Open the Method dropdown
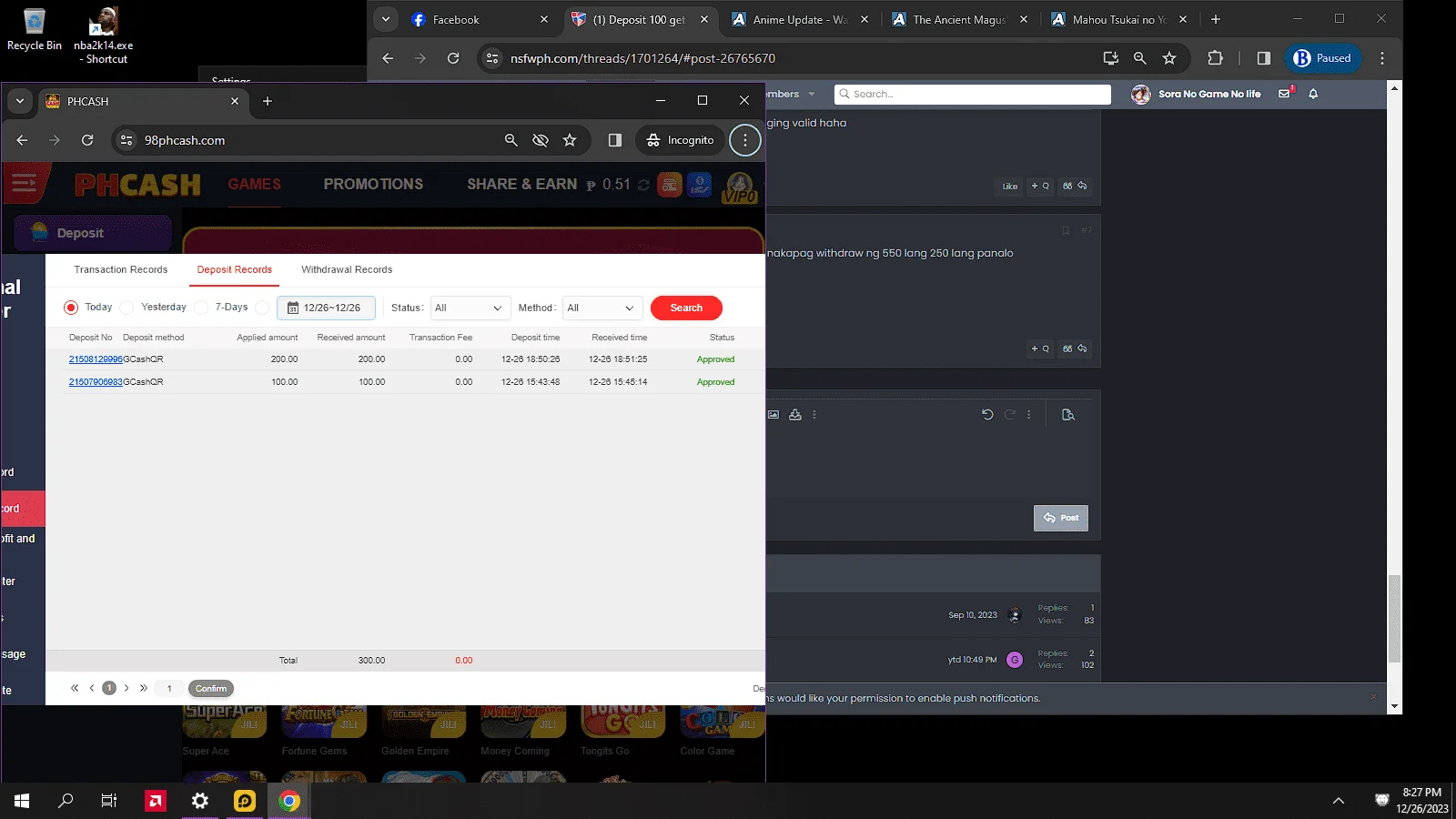The width and height of the screenshot is (1456, 819). pos(602,308)
